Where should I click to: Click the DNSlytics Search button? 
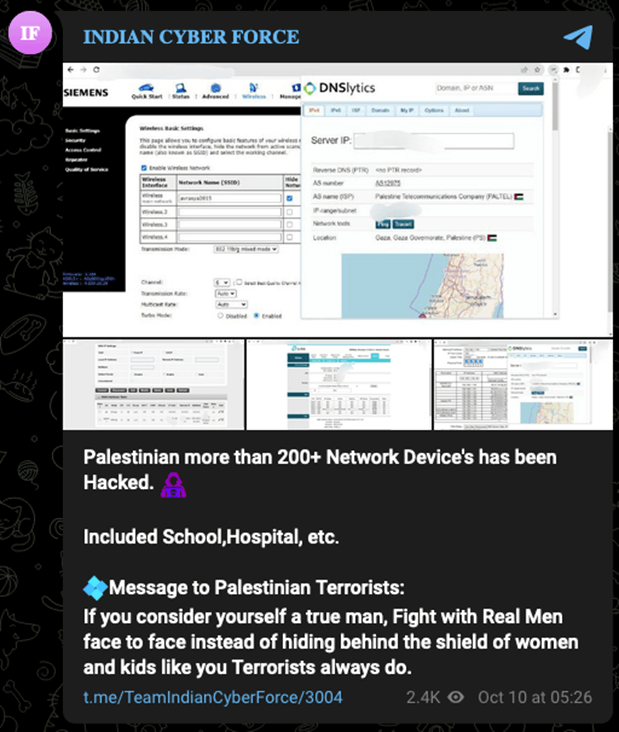pos(531,88)
